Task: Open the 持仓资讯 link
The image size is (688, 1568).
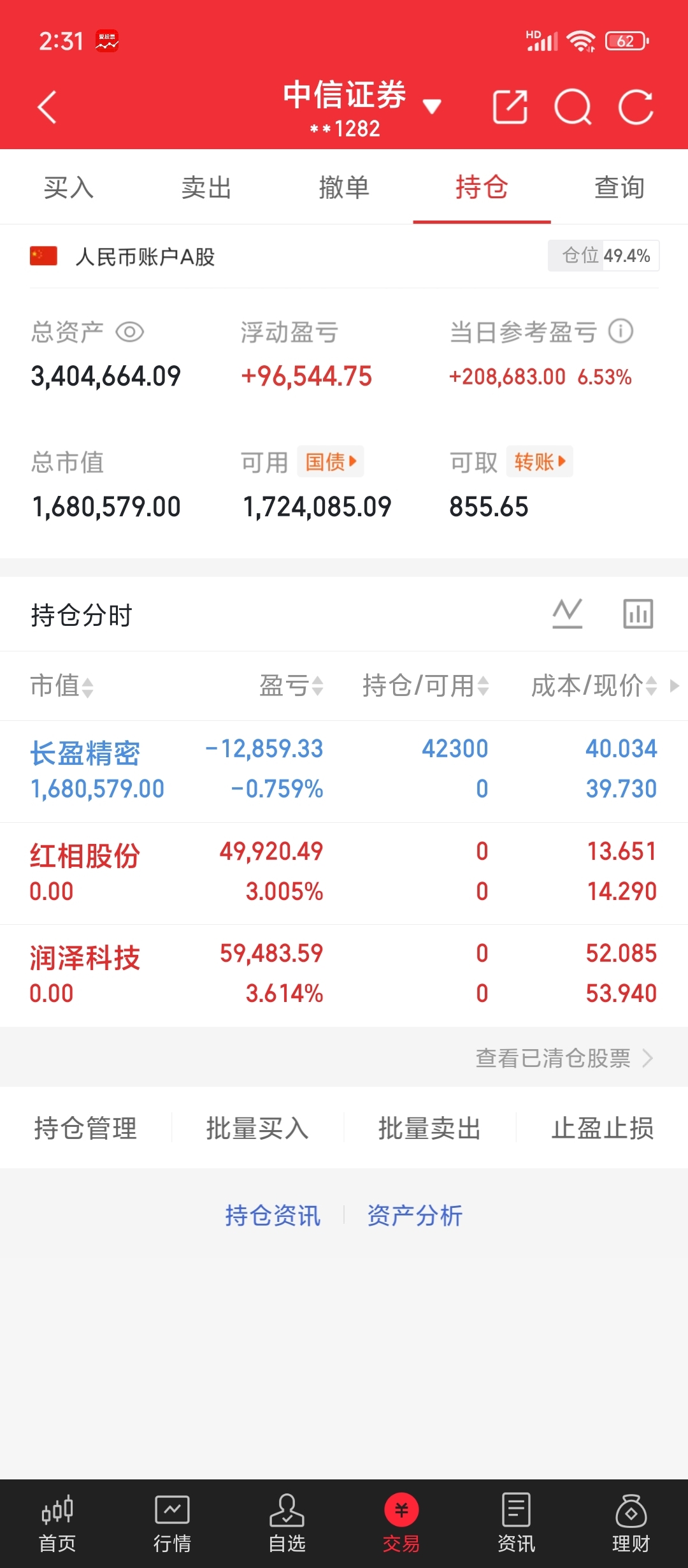Action: [273, 1215]
